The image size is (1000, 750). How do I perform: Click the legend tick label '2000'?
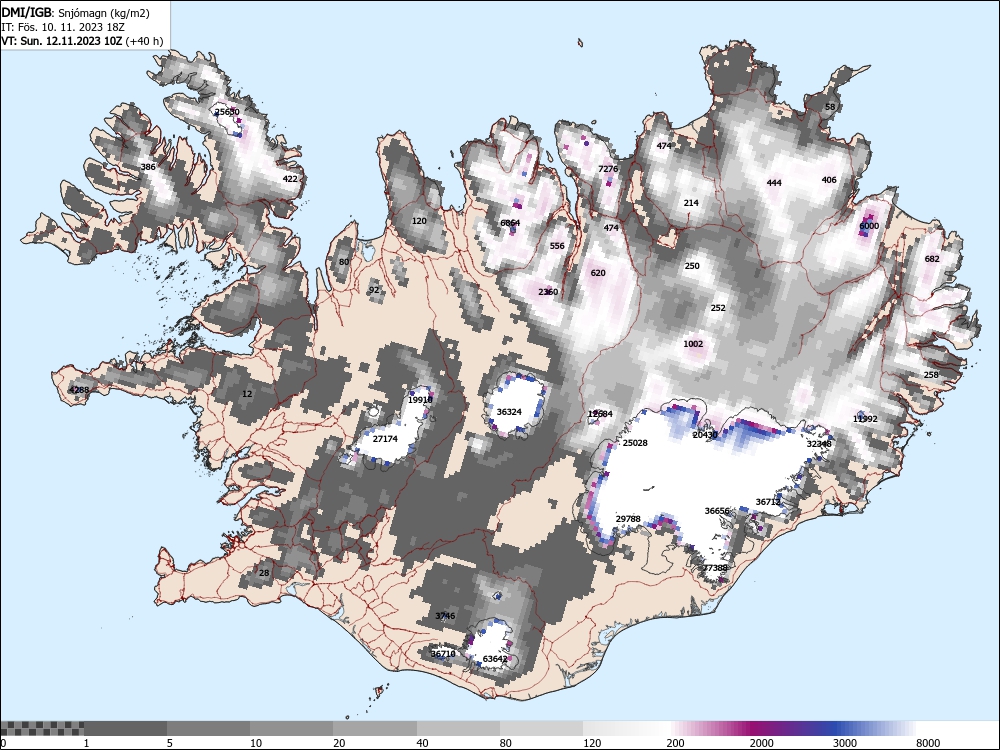click(761, 743)
